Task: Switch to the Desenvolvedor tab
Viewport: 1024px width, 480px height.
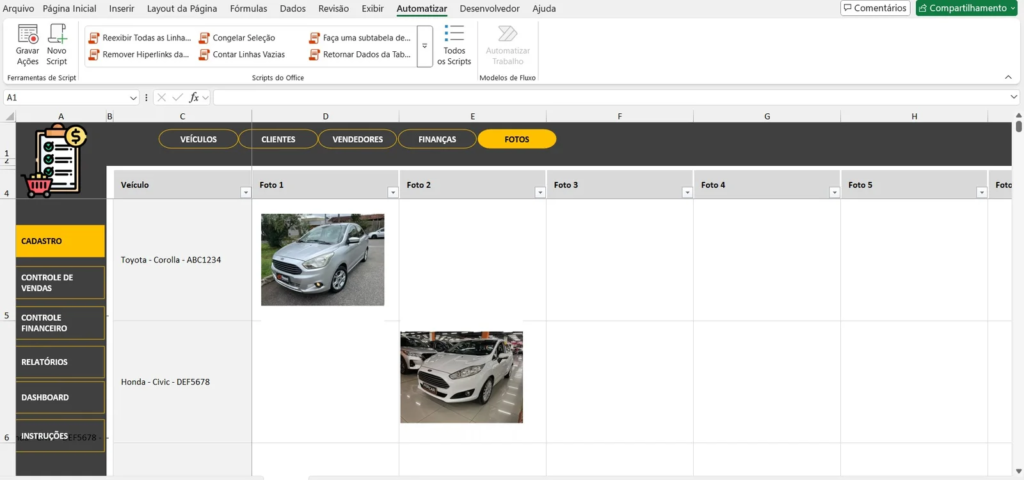Action: pyautogui.click(x=489, y=8)
